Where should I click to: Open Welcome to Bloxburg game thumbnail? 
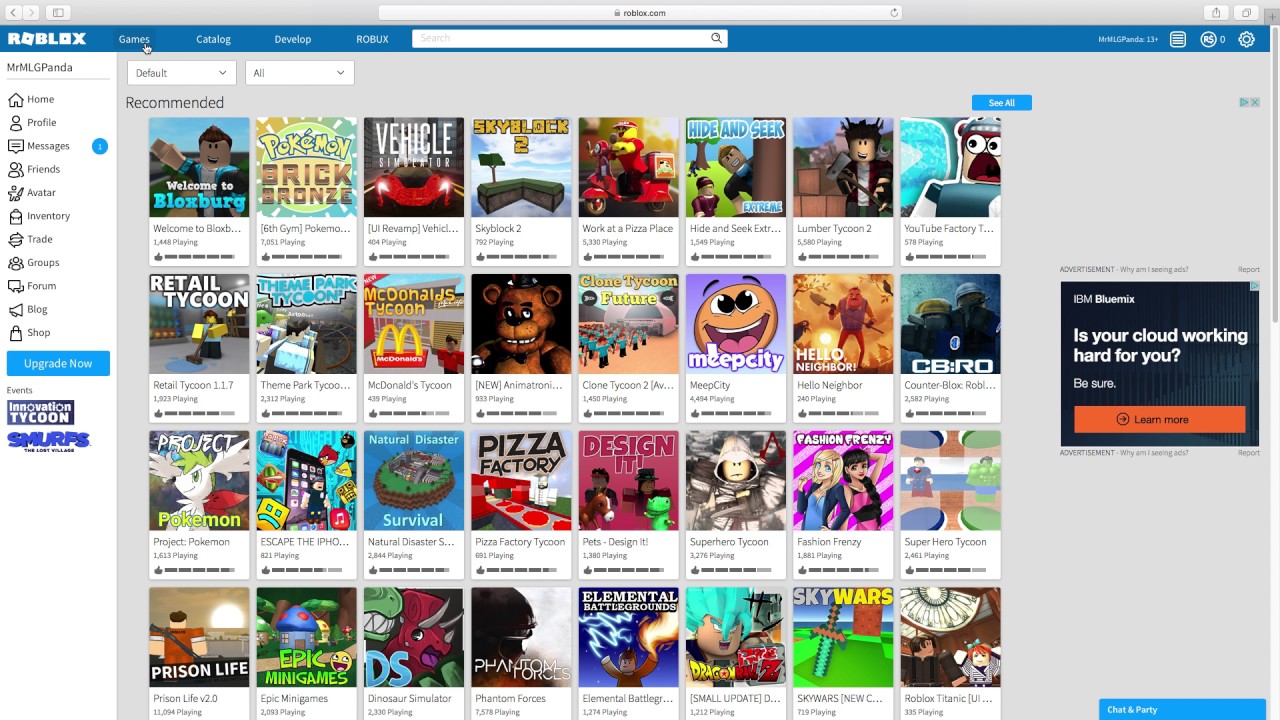pos(199,167)
